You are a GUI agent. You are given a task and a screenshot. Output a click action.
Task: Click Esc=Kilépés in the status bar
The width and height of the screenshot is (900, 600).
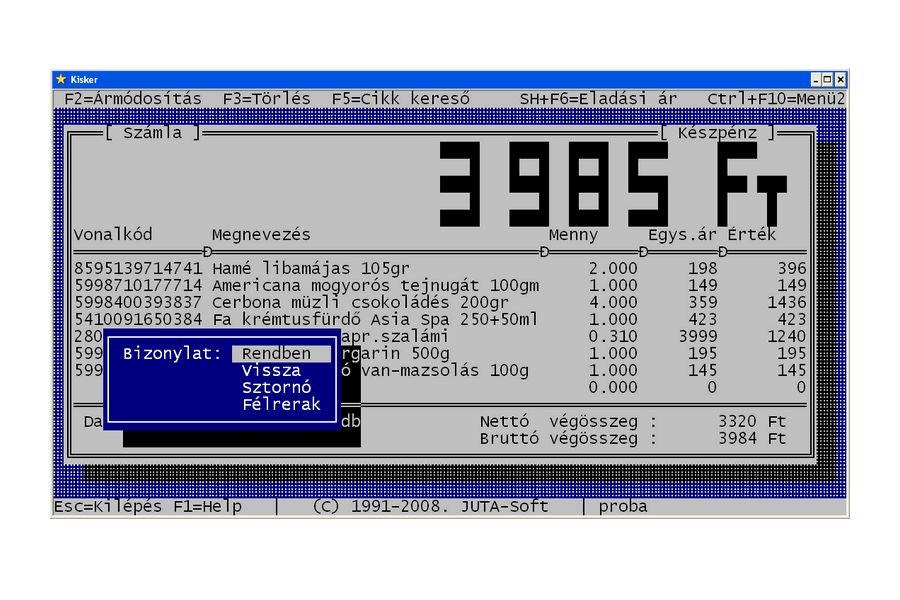point(107,507)
